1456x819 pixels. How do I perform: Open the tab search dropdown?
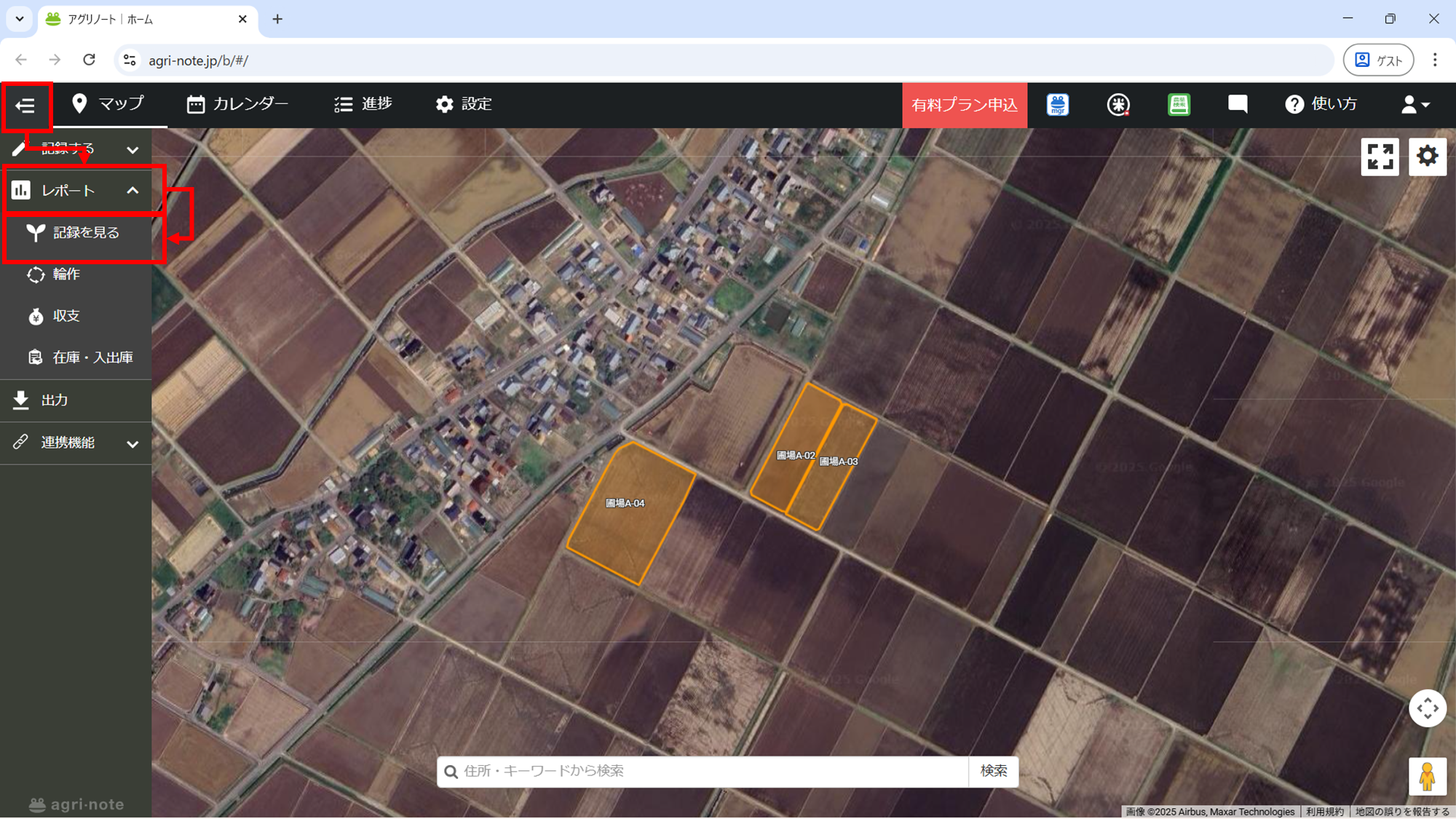point(20,19)
